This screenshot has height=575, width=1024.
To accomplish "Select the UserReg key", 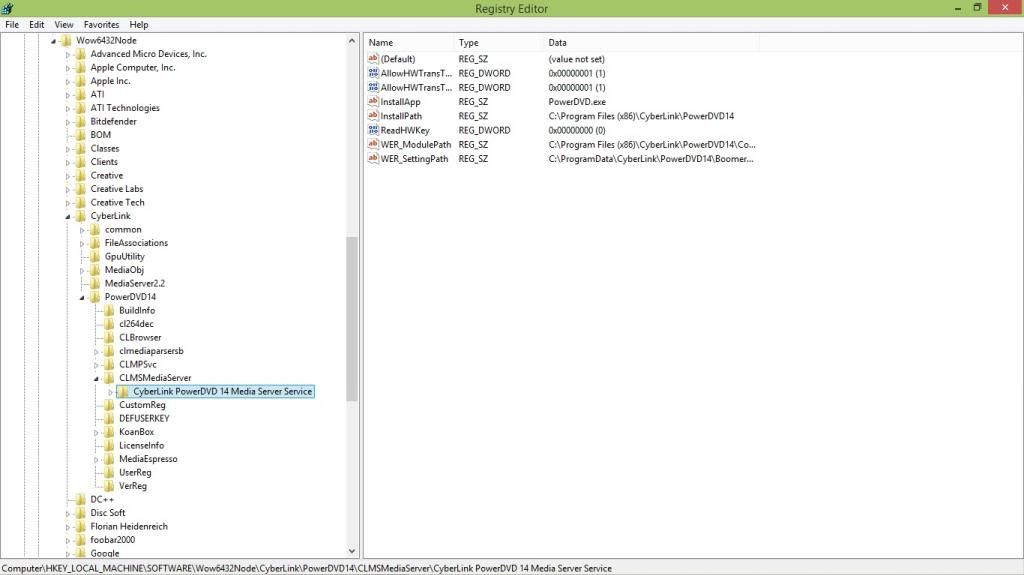I will tap(135, 472).
